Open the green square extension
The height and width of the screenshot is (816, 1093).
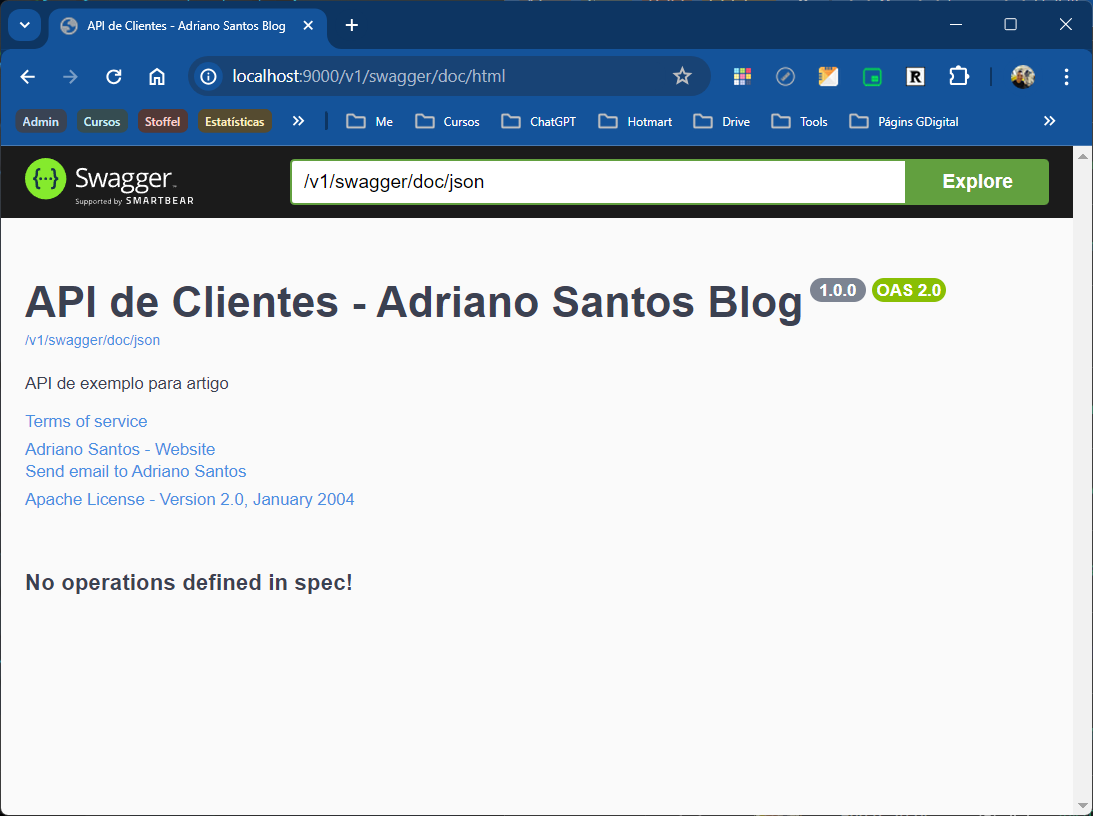(x=872, y=76)
